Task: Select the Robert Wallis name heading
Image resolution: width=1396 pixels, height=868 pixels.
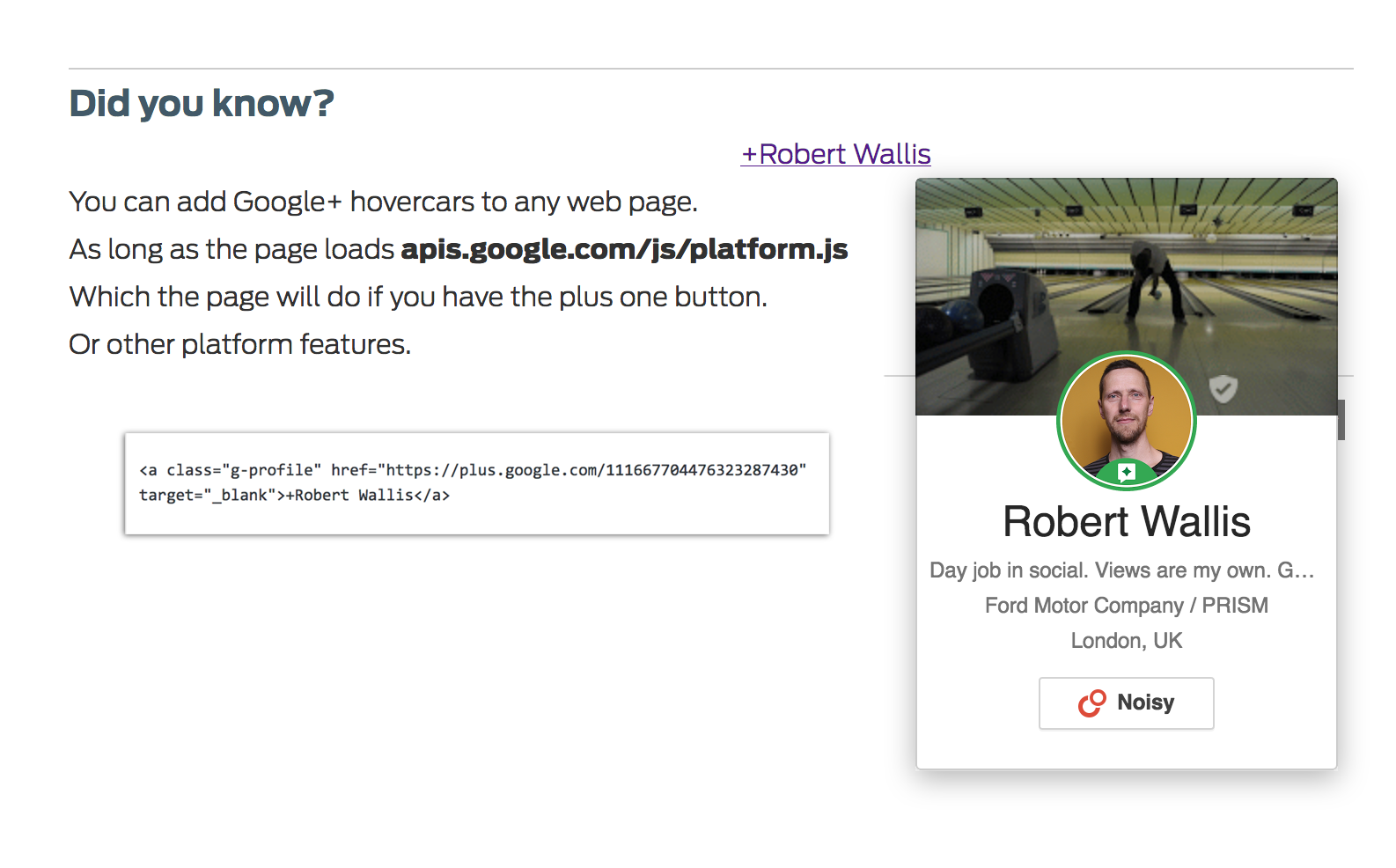Action: pyautogui.click(x=1126, y=521)
